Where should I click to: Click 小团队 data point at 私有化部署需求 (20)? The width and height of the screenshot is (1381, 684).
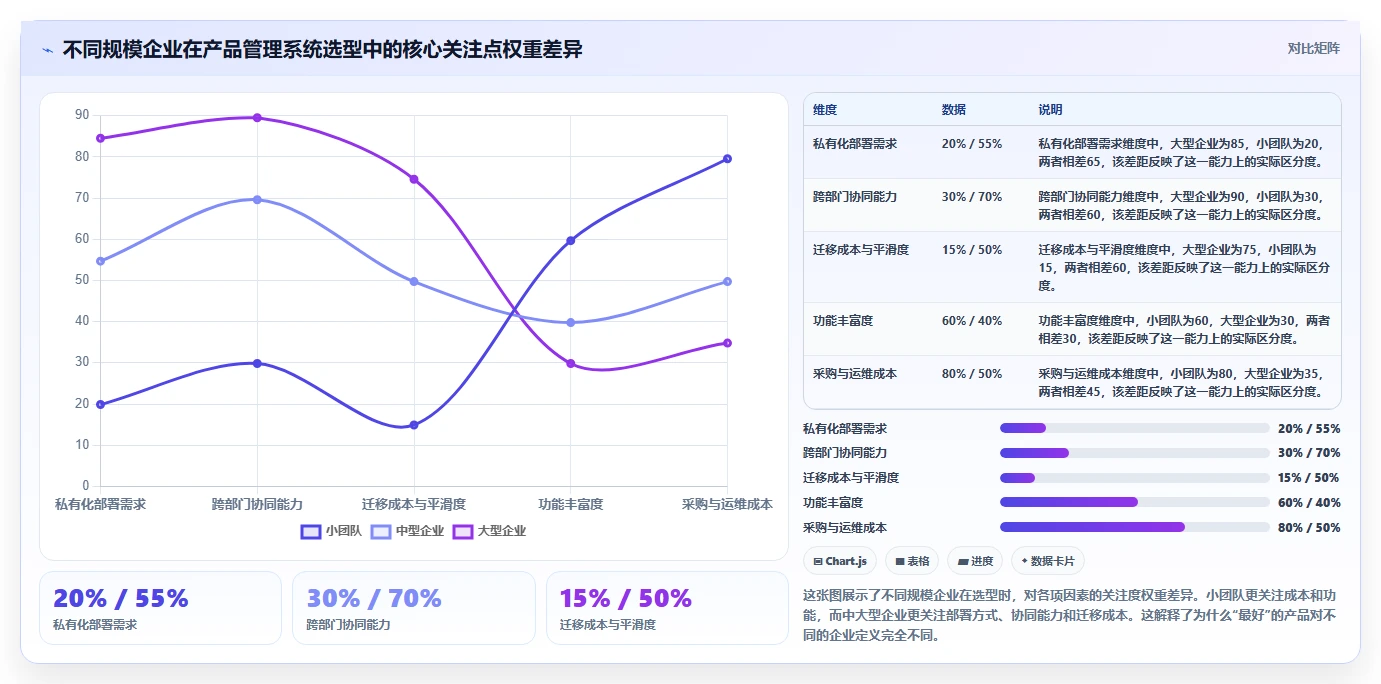coord(100,404)
